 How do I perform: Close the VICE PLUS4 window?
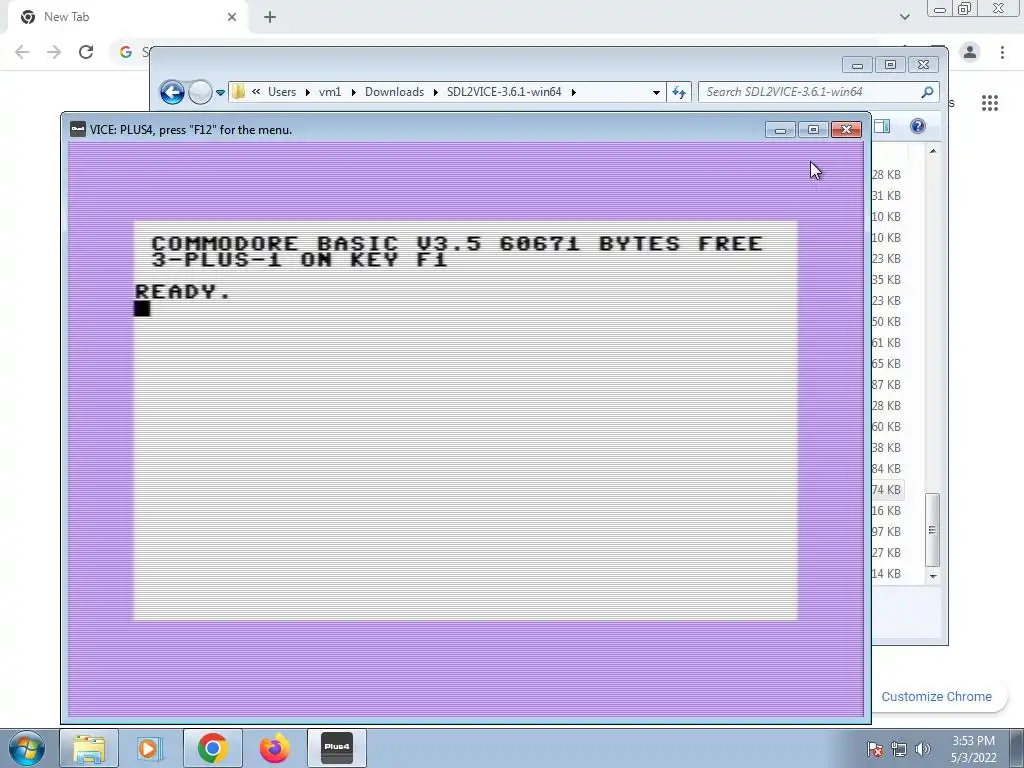(846, 129)
